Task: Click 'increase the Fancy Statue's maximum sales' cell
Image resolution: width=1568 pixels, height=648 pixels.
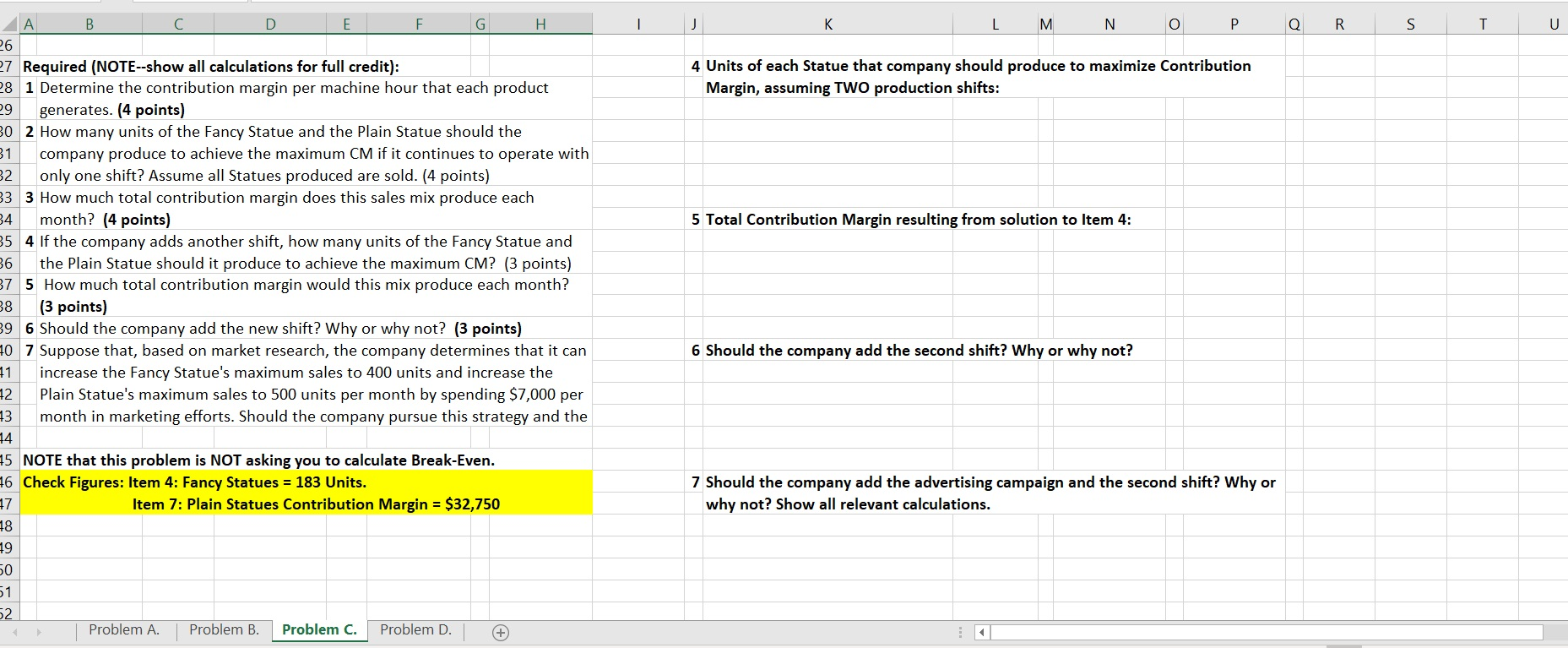Action: click(296, 373)
